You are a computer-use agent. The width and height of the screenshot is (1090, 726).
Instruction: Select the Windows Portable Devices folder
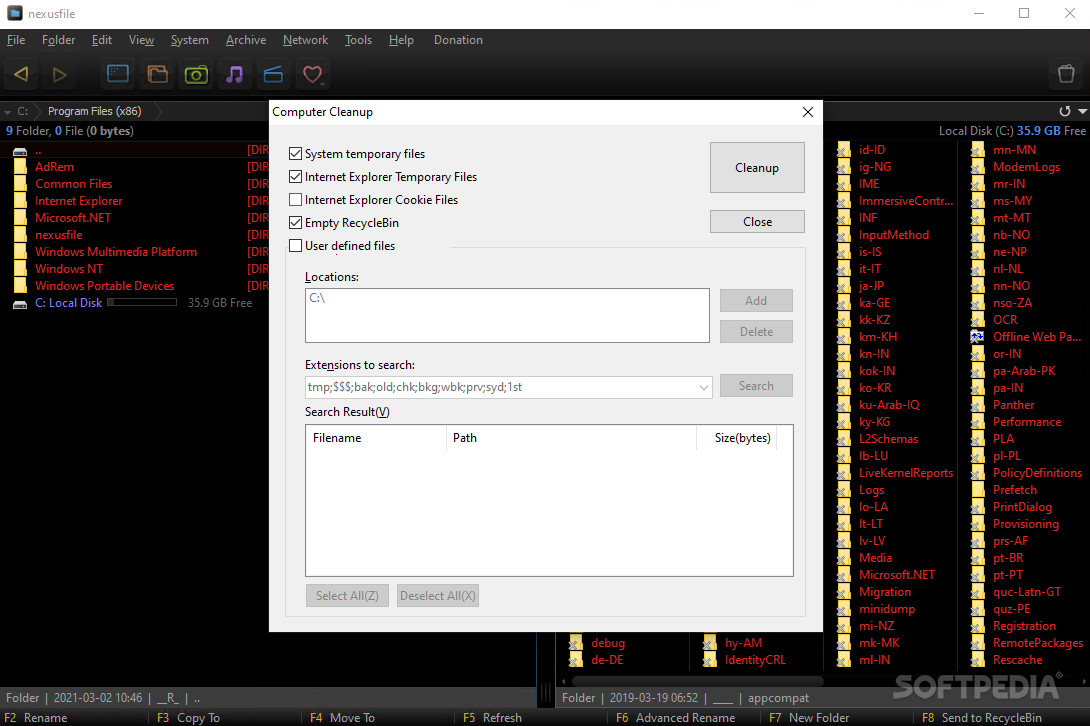105,286
